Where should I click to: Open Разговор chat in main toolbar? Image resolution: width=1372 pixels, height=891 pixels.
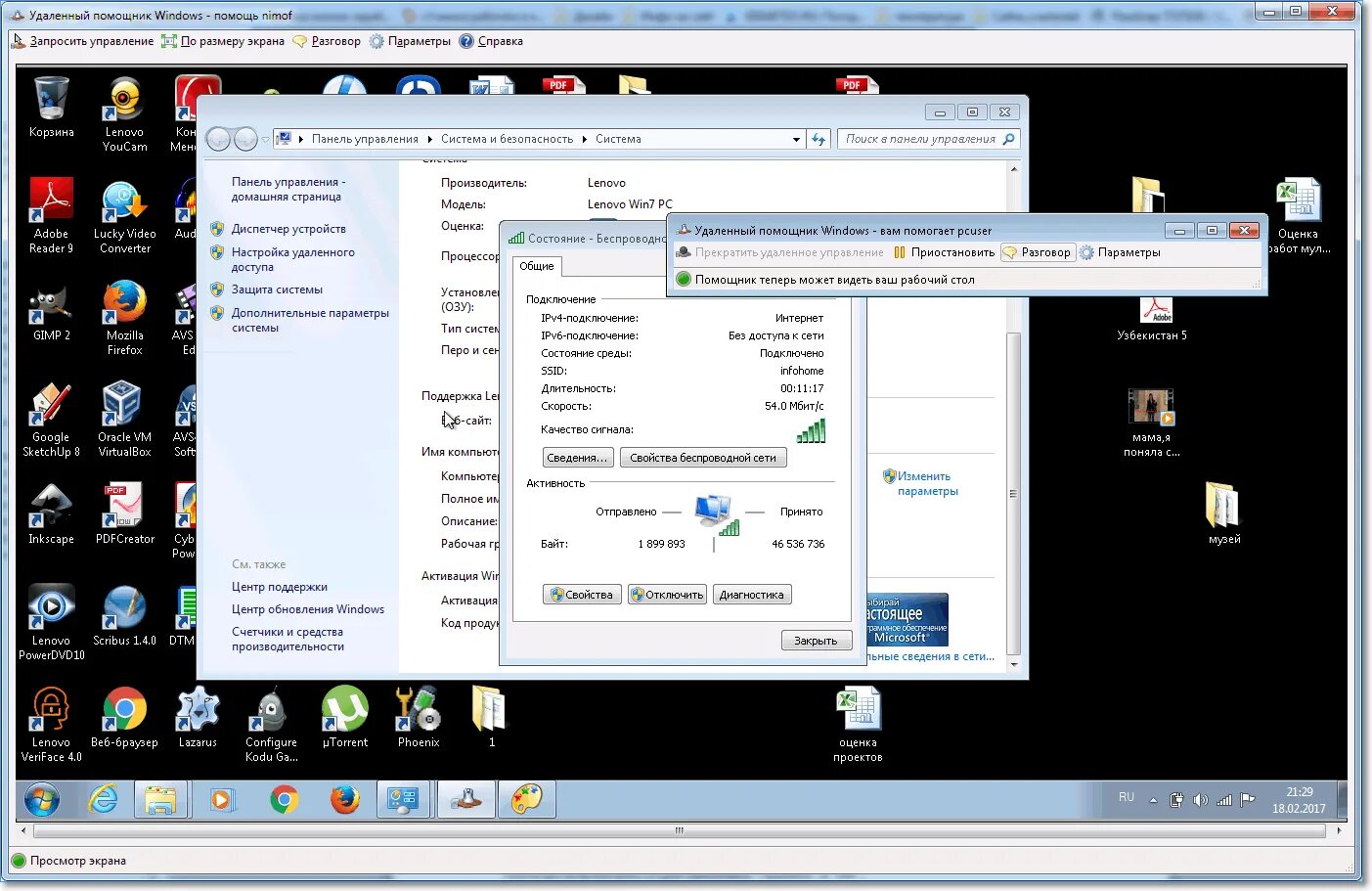pos(327,41)
